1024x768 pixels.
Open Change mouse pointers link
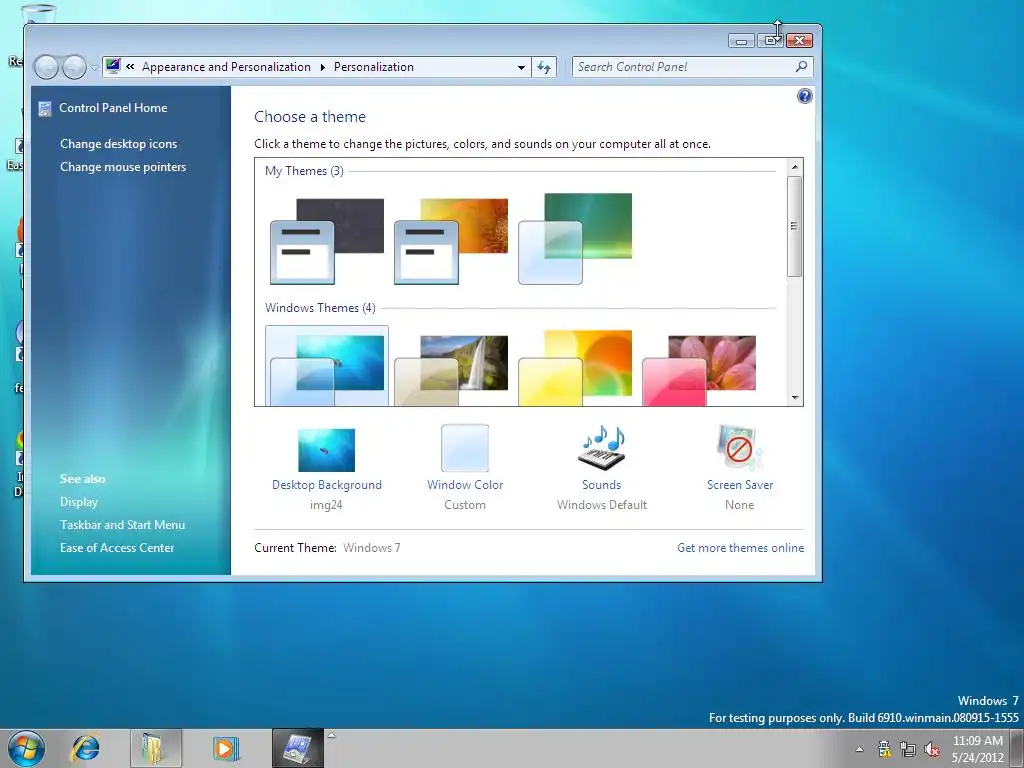[123, 167]
